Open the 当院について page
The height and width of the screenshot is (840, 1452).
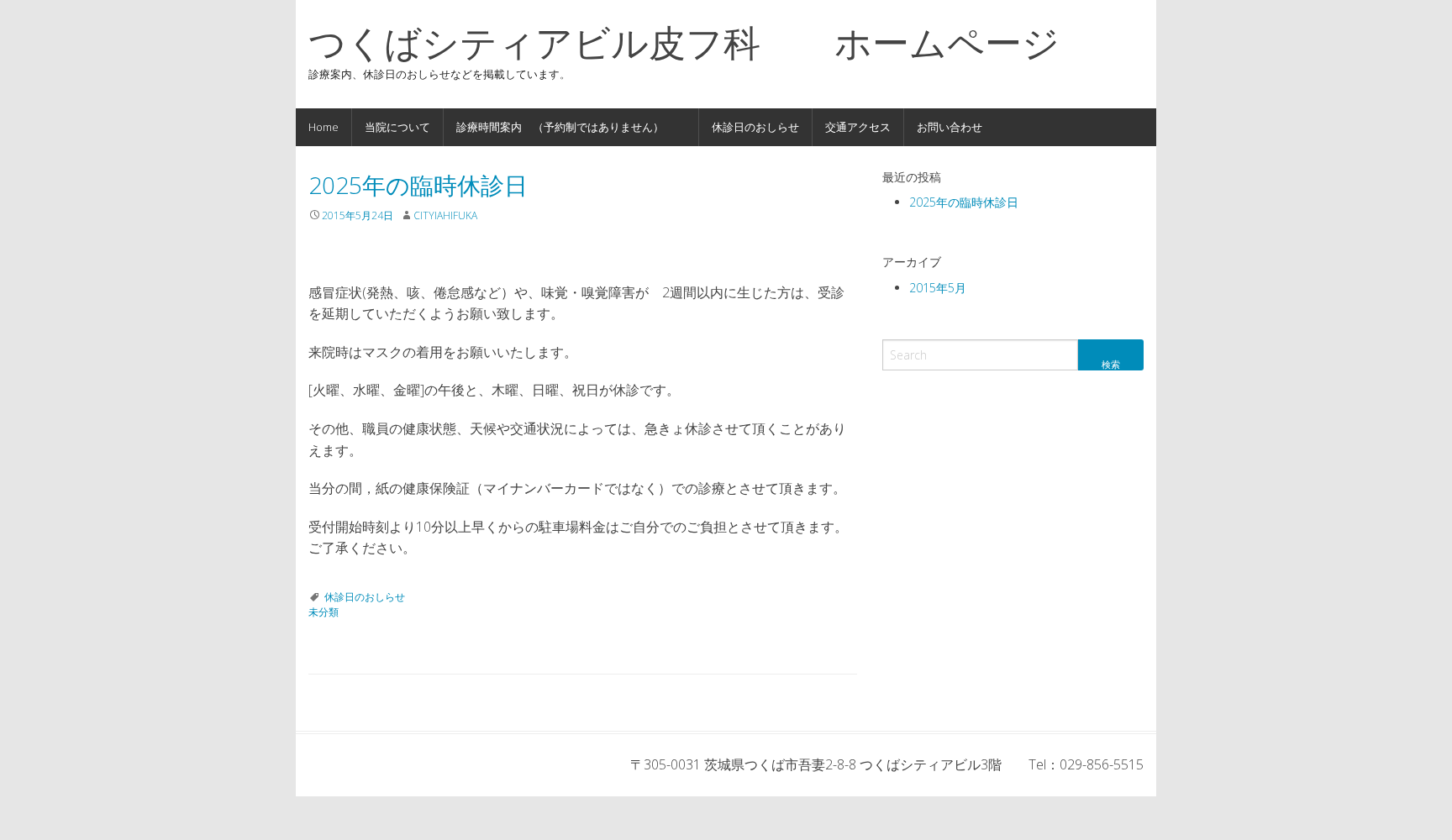[397, 127]
